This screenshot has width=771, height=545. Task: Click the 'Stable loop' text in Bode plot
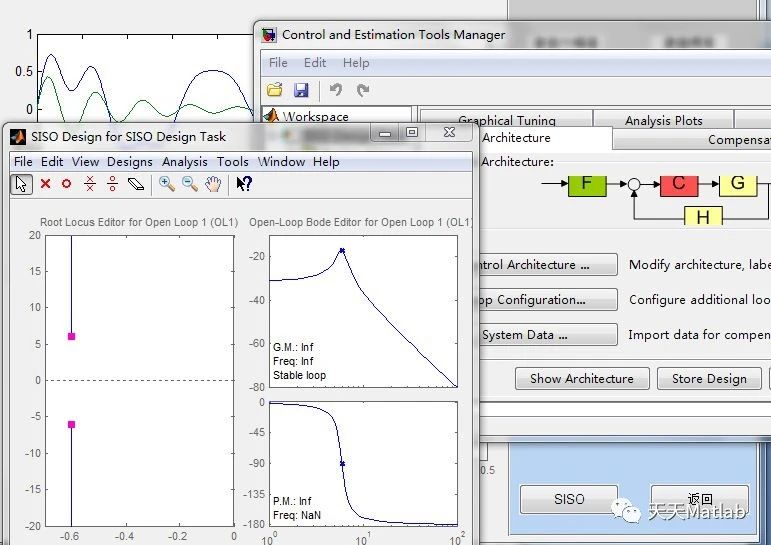(x=299, y=375)
